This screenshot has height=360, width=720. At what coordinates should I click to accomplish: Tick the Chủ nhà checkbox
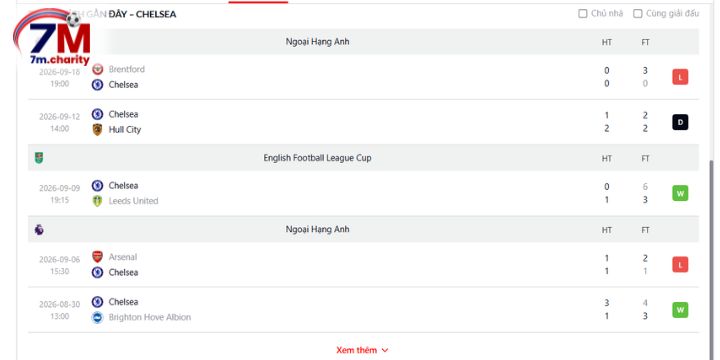click(x=583, y=14)
